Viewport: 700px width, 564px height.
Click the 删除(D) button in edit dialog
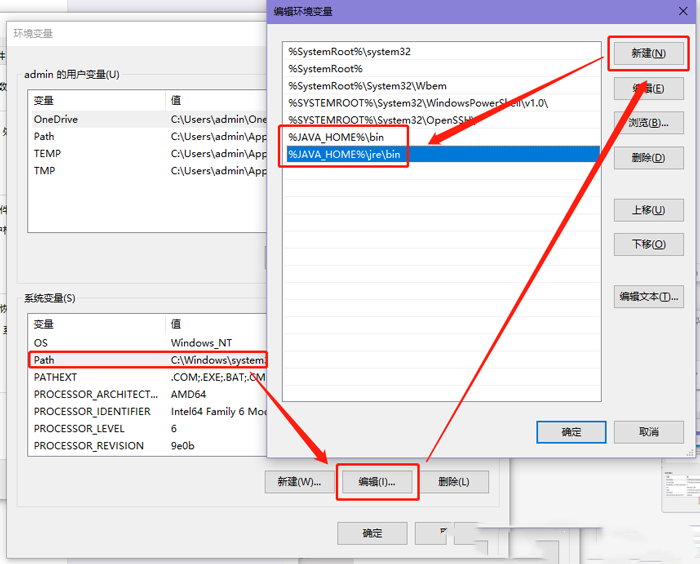coord(648,158)
